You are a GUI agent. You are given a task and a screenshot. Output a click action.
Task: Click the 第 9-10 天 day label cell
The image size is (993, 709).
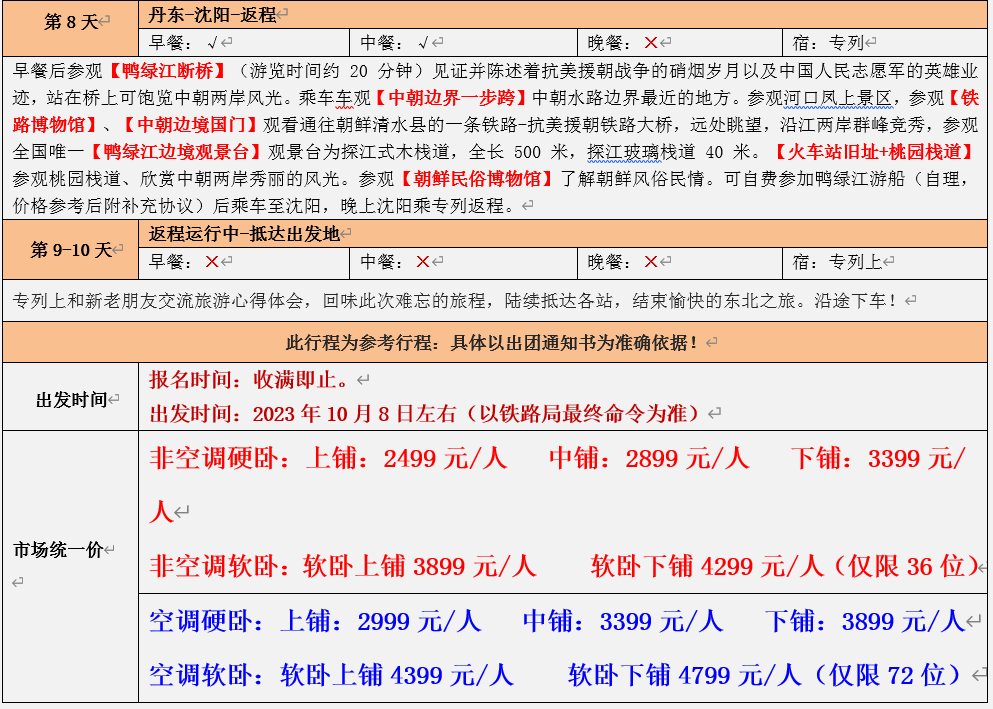tap(71, 249)
